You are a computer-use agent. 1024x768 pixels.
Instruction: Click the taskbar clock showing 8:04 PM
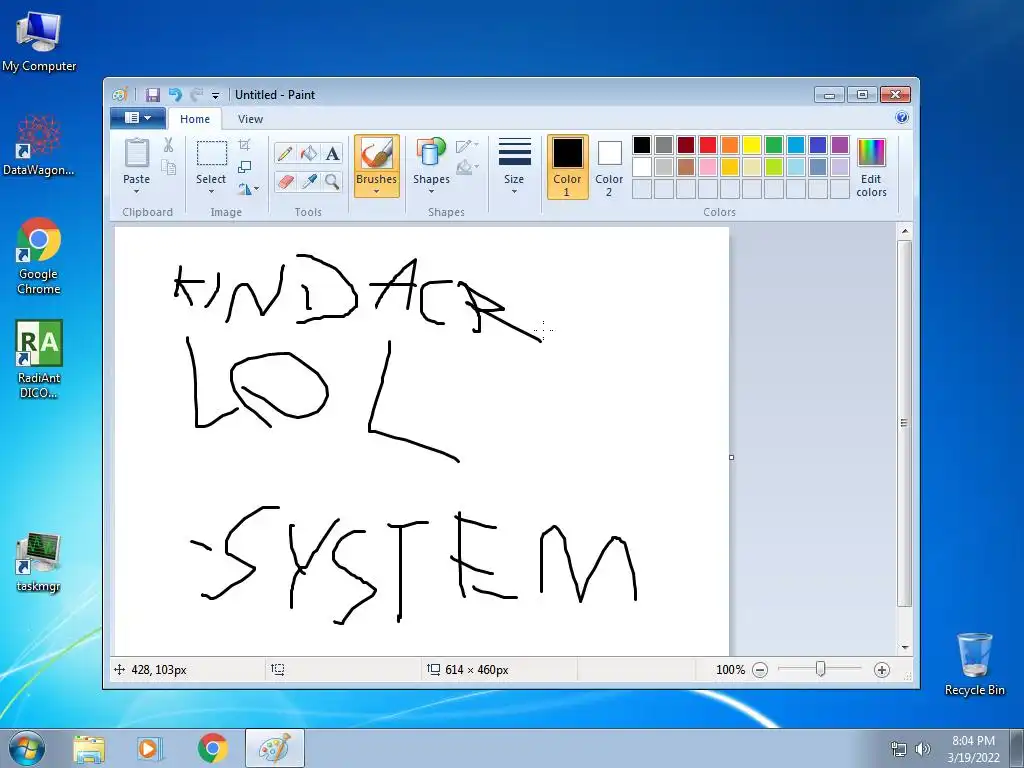(x=973, y=749)
